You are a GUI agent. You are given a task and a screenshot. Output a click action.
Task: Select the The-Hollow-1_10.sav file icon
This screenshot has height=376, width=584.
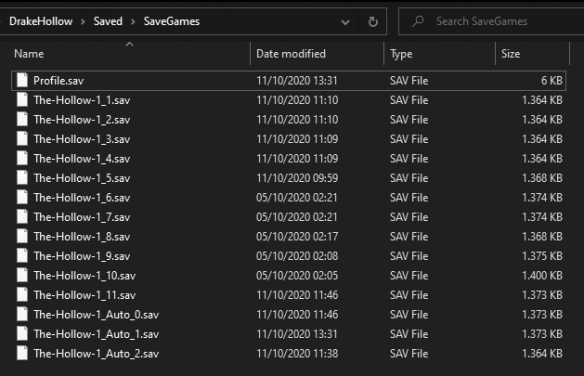tap(22, 275)
